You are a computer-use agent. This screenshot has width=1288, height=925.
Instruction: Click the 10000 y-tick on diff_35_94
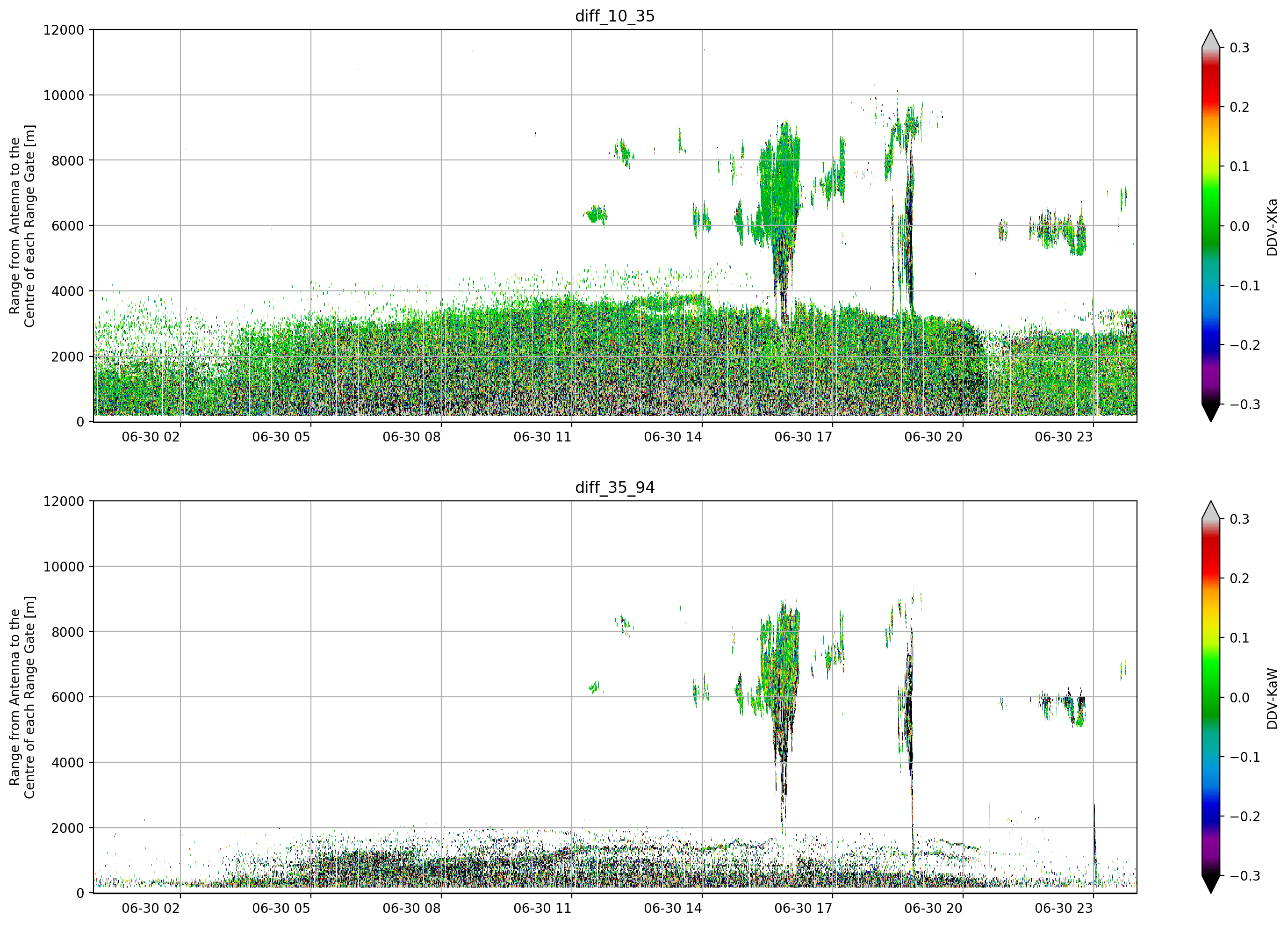pyautogui.click(x=64, y=566)
